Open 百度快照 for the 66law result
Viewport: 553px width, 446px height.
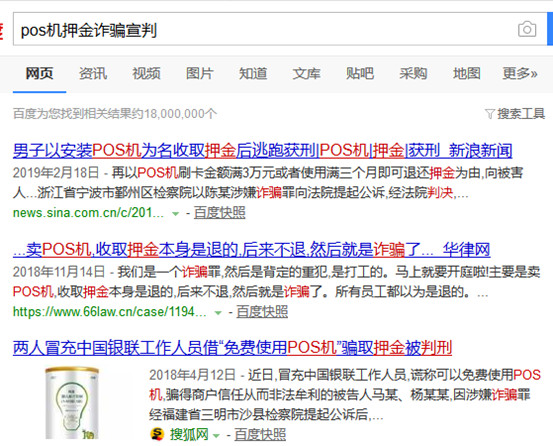(x=262, y=312)
